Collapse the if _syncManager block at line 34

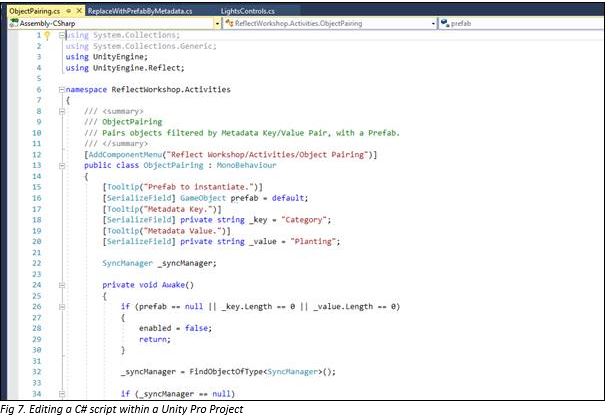pos(61,394)
